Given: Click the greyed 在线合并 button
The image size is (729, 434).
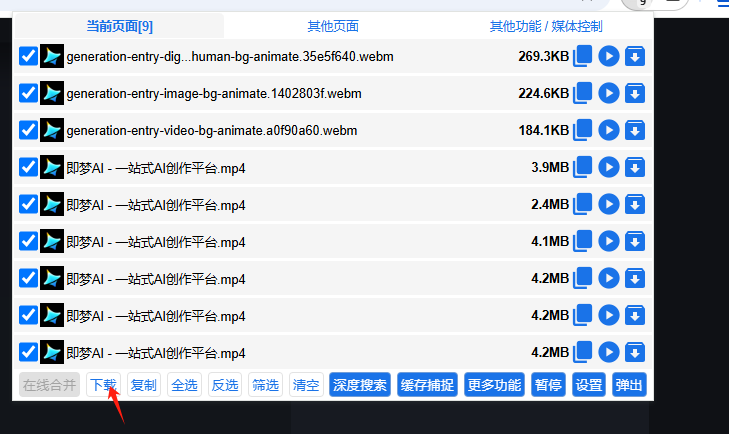Looking at the screenshot, I should coord(49,385).
